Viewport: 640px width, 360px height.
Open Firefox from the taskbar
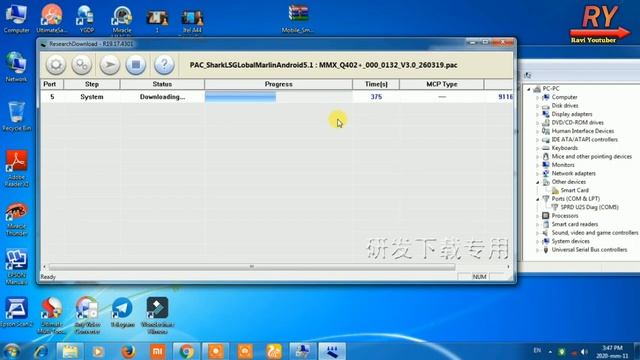(128, 351)
